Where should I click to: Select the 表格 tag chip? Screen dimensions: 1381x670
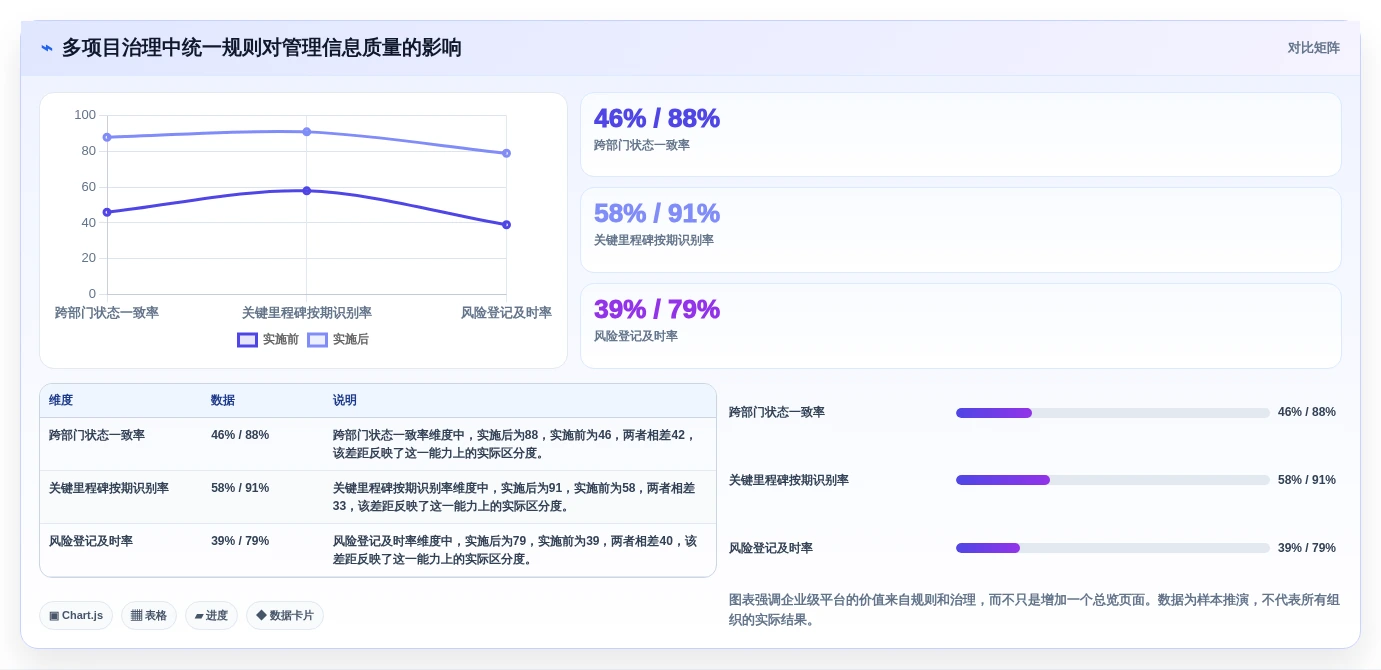[x=149, y=616]
